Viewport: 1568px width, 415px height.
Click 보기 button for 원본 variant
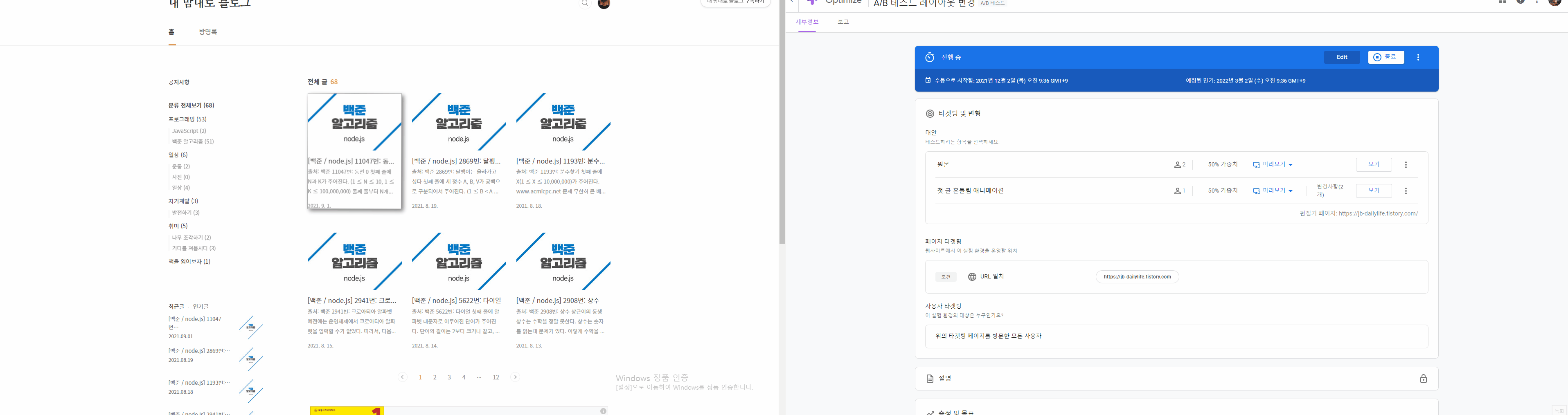pos(1374,165)
